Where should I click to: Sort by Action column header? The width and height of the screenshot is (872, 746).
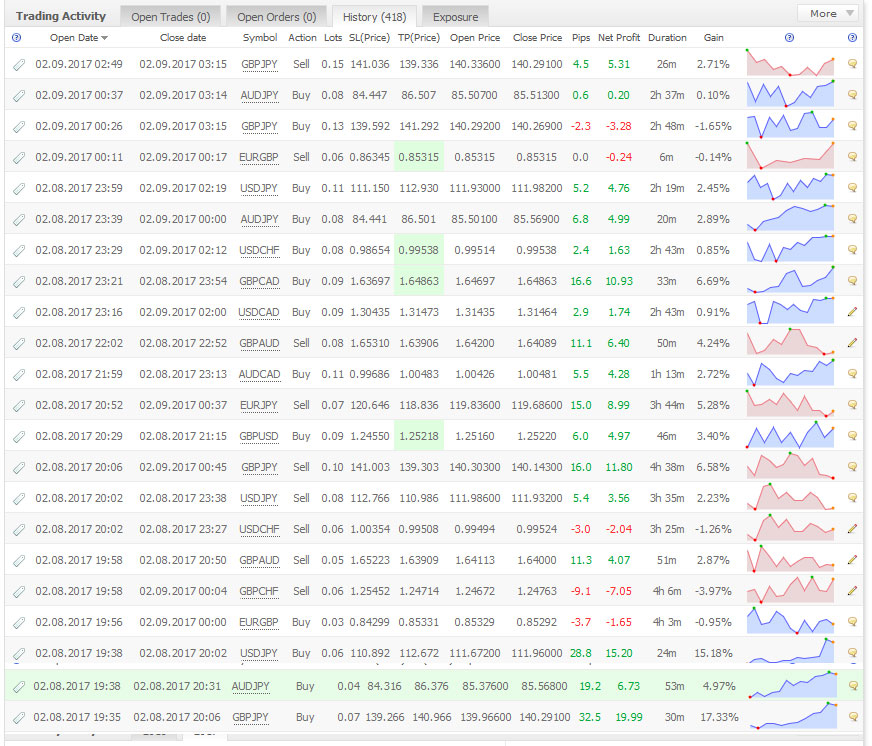302,37
